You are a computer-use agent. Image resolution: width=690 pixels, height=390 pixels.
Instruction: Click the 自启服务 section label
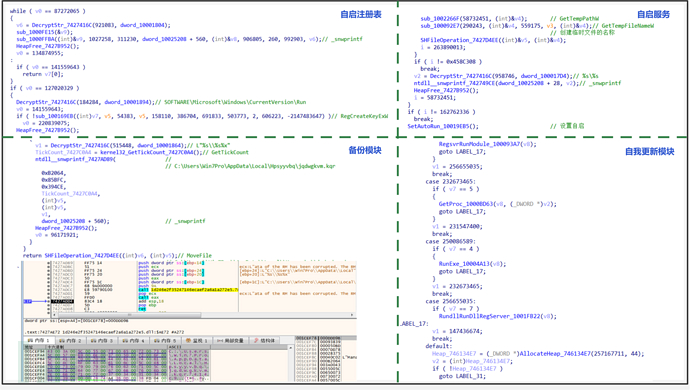[x=653, y=15]
